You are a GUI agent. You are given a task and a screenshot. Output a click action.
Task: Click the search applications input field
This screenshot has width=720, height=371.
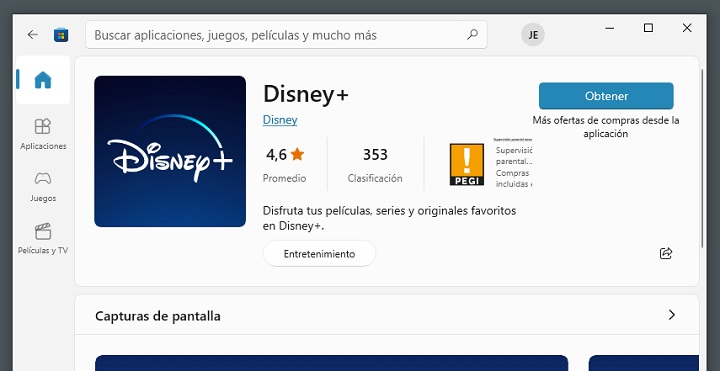tap(286, 35)
